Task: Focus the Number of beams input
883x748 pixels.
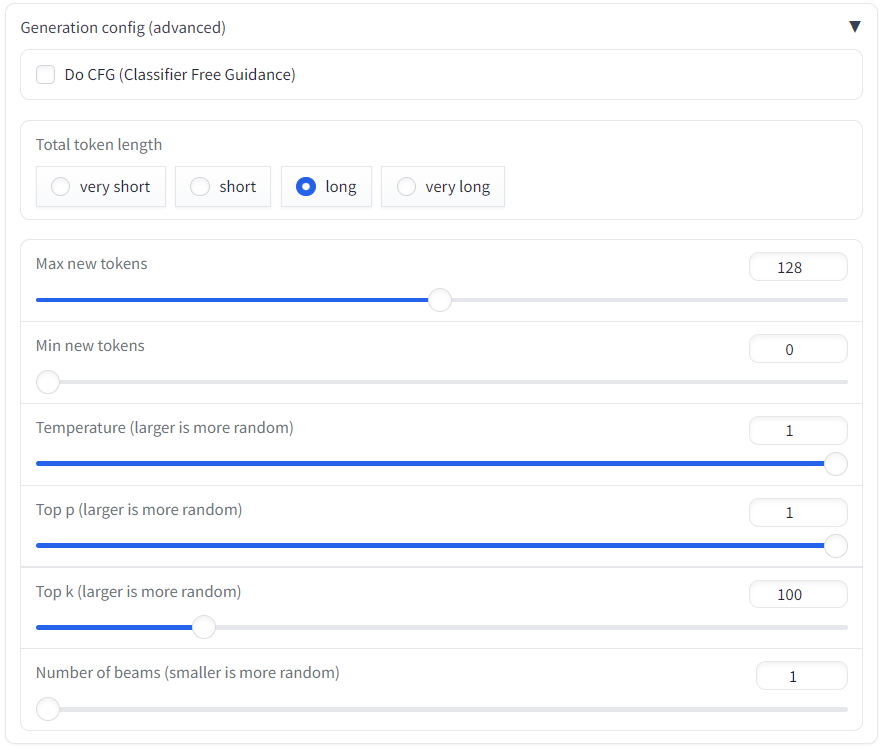Action: (x=800, y=677)
